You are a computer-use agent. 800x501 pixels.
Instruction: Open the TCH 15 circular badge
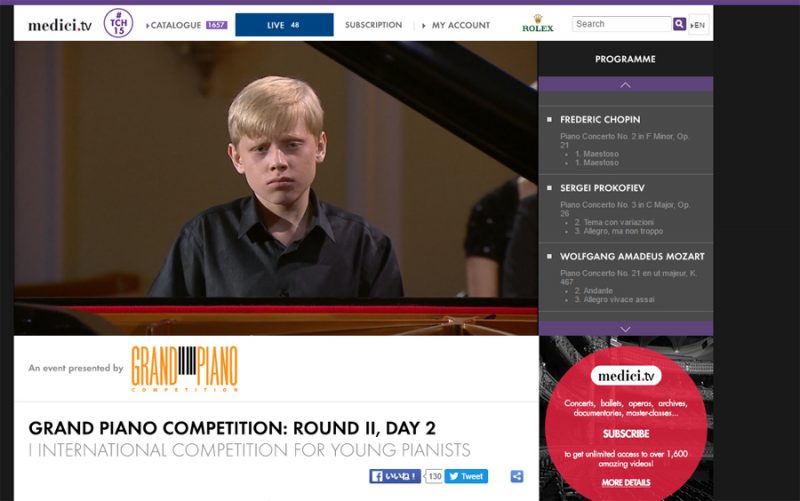[118, 23]
